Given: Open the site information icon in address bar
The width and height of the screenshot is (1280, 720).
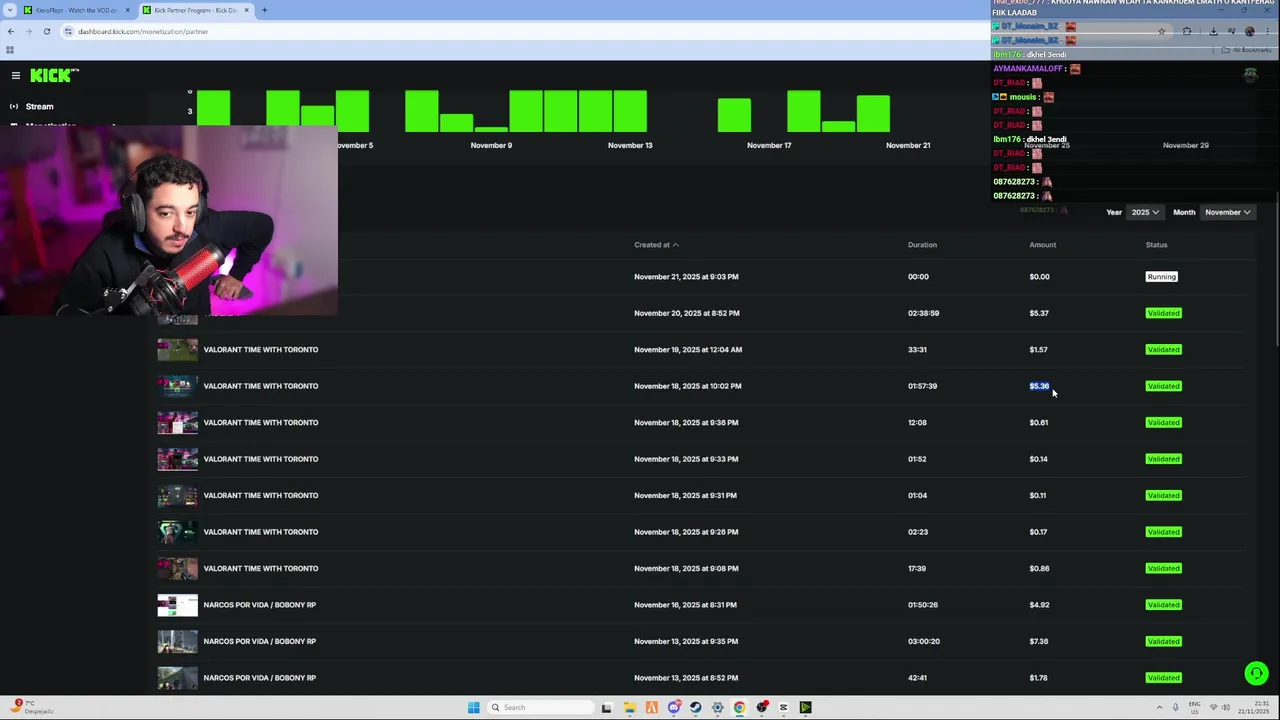Looking at the screenshot, I should pos(68,31).
